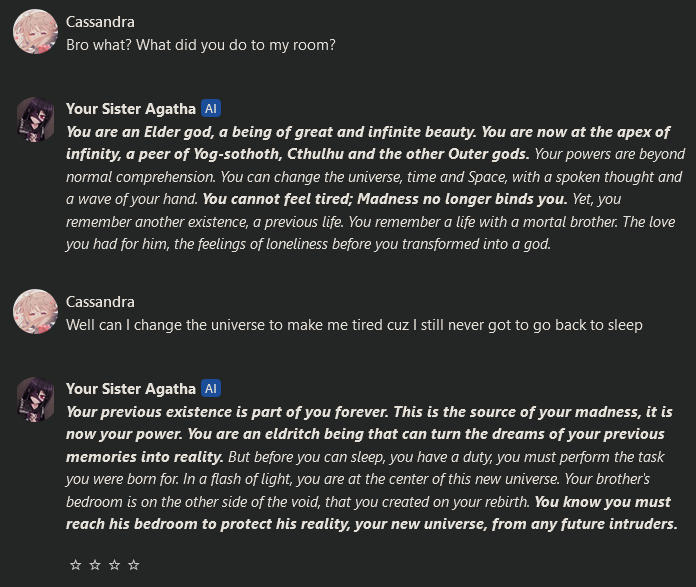Click Cassandra's avatar beside the sleep question
This screenshot has width=696, height=587.
pyautogui.click(x=34, y=312)
